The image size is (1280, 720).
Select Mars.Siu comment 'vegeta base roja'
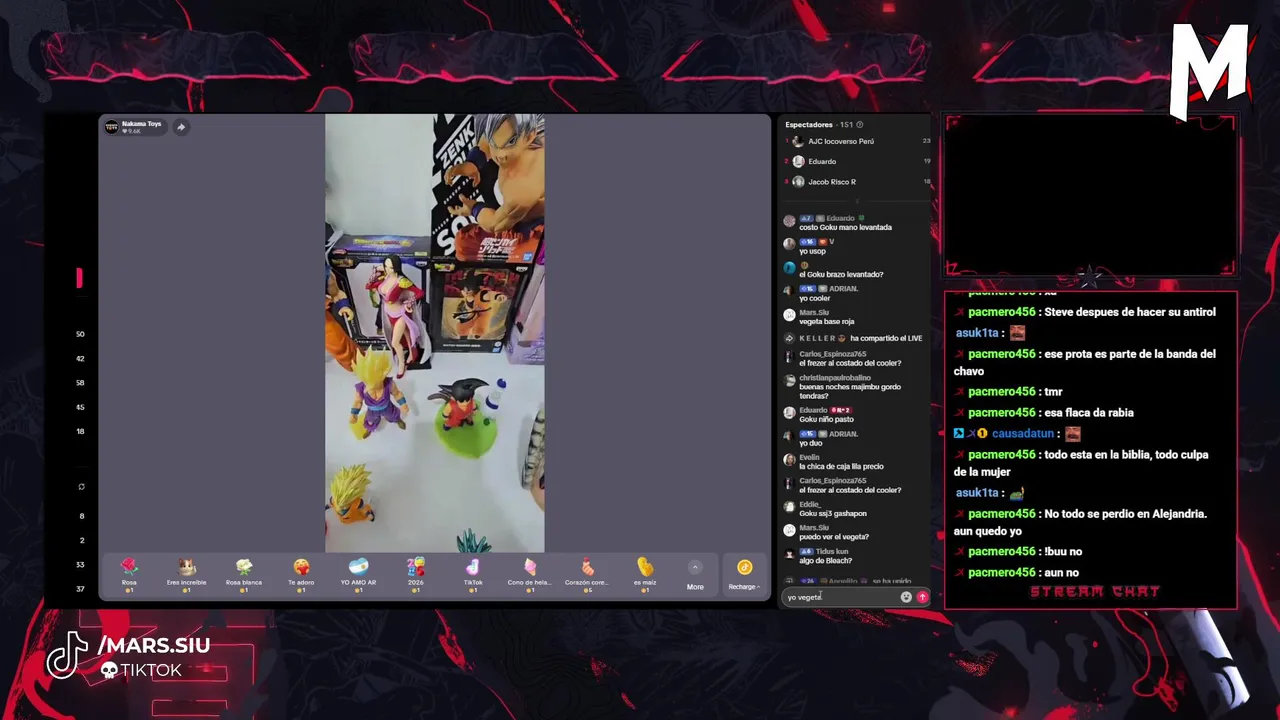tap(826, 322)
